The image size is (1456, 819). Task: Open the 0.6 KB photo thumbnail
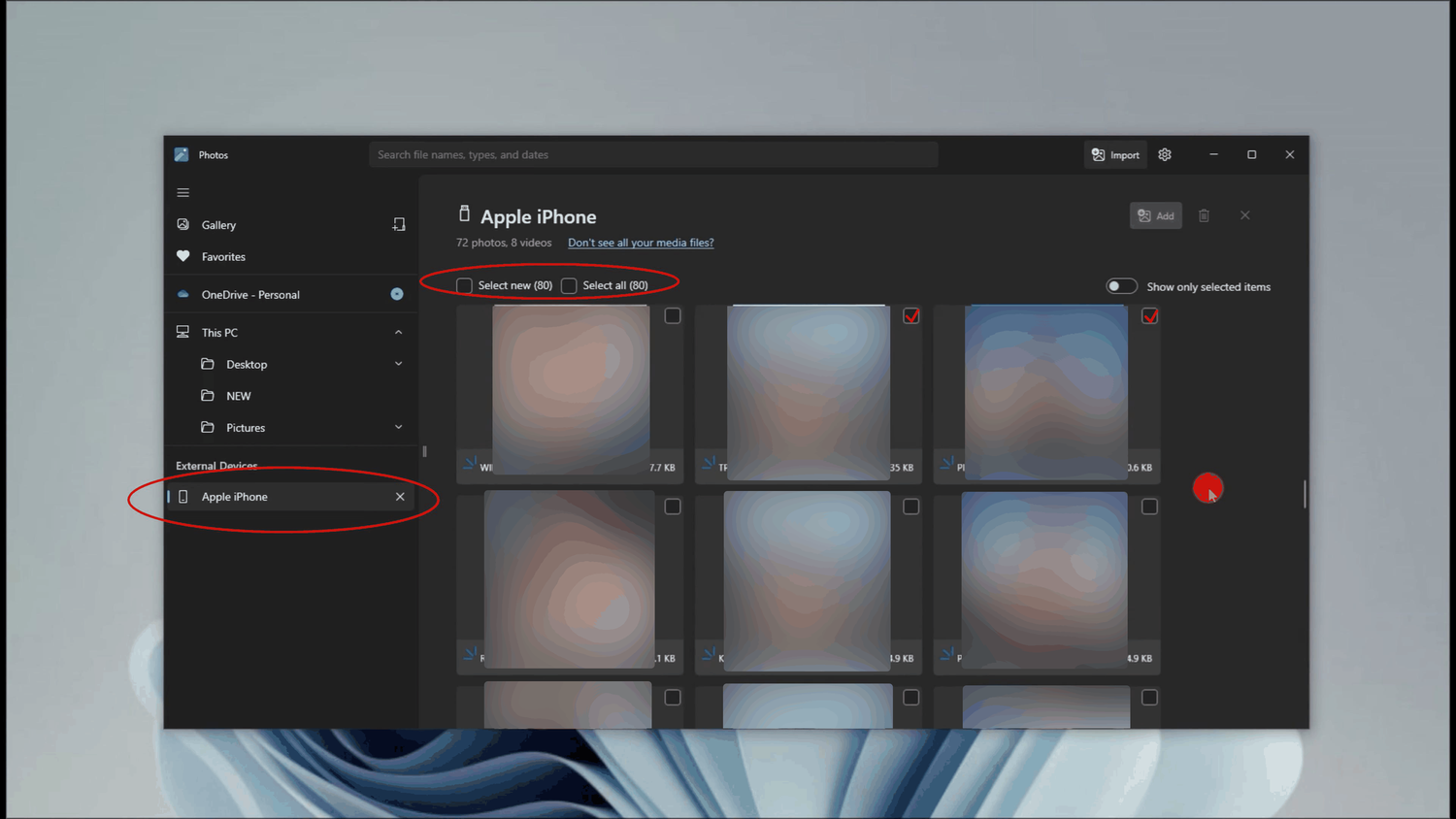click(1046, 392)
